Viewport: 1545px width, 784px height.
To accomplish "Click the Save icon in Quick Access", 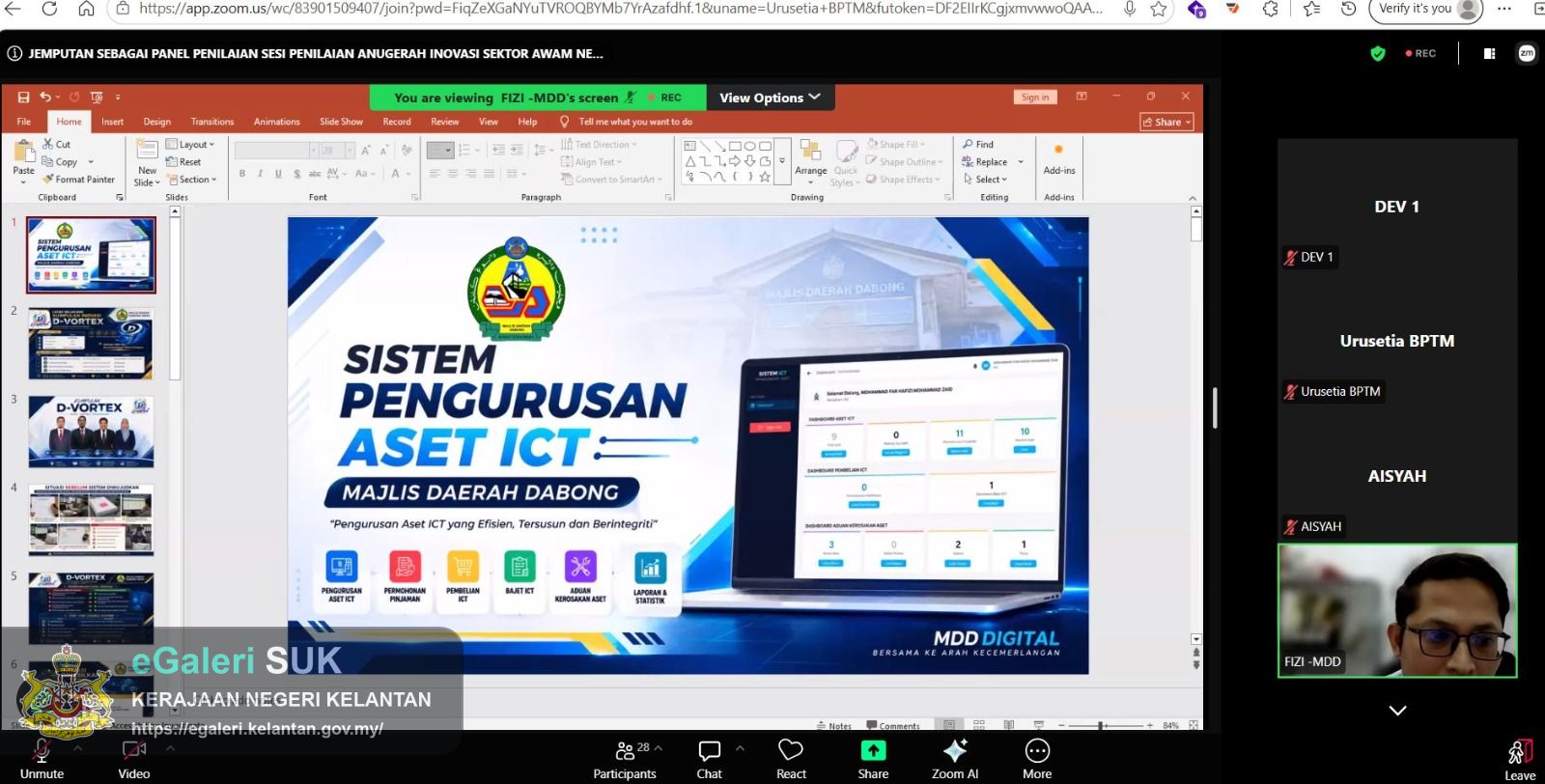I will tap(24, 98).
